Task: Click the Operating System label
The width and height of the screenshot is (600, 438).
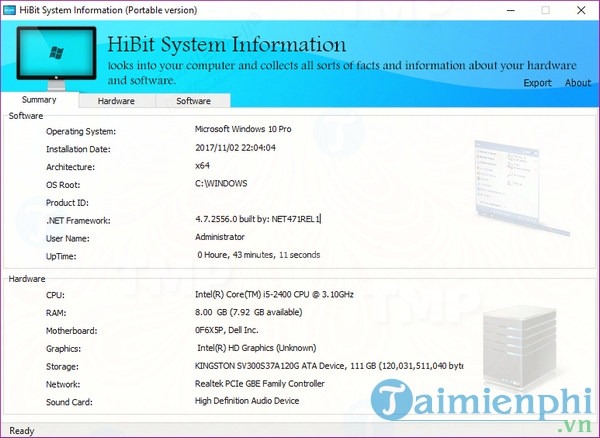Action: [81, 132]
